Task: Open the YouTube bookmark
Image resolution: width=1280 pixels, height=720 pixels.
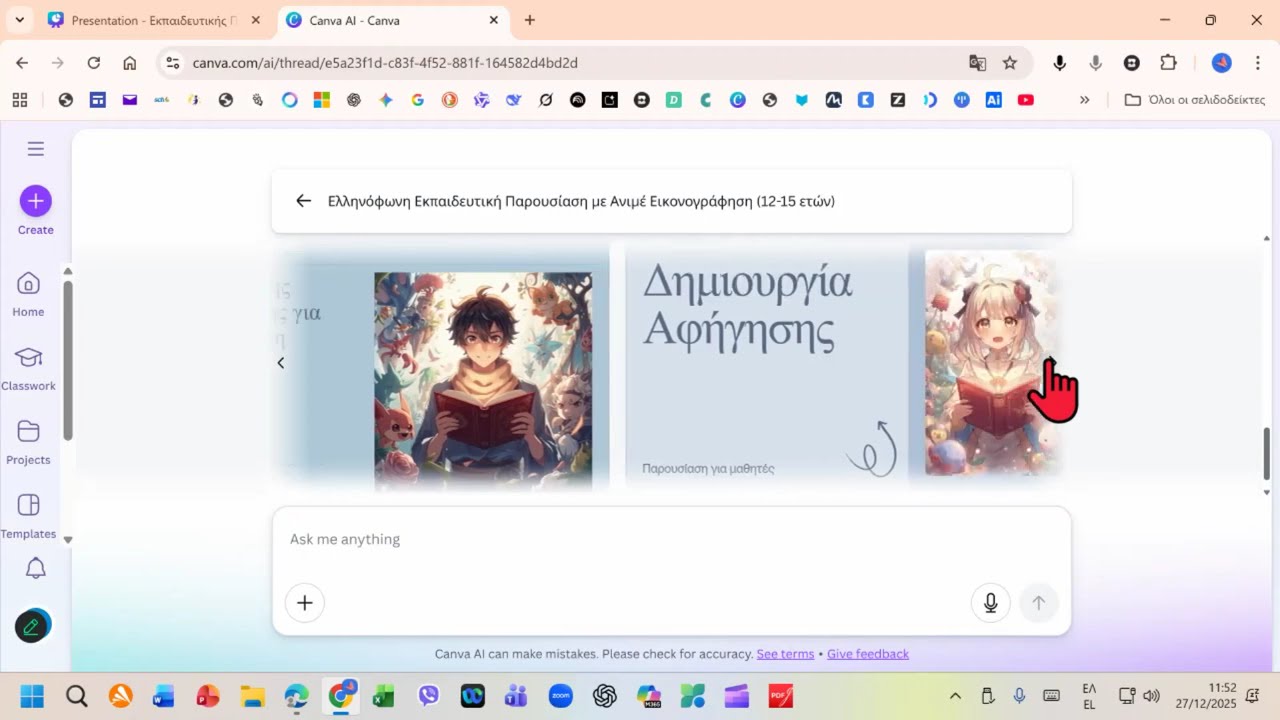Action: tap(1026, 100)
